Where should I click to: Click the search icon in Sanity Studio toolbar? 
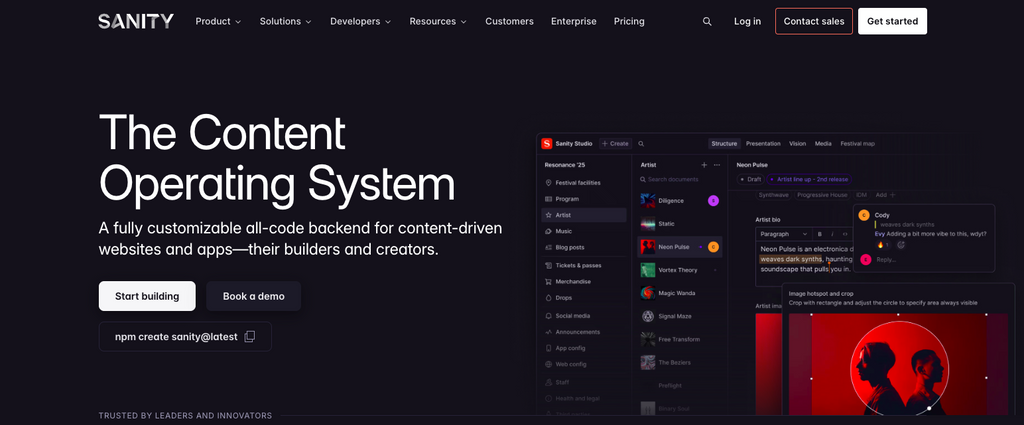[x=641, y=144]
